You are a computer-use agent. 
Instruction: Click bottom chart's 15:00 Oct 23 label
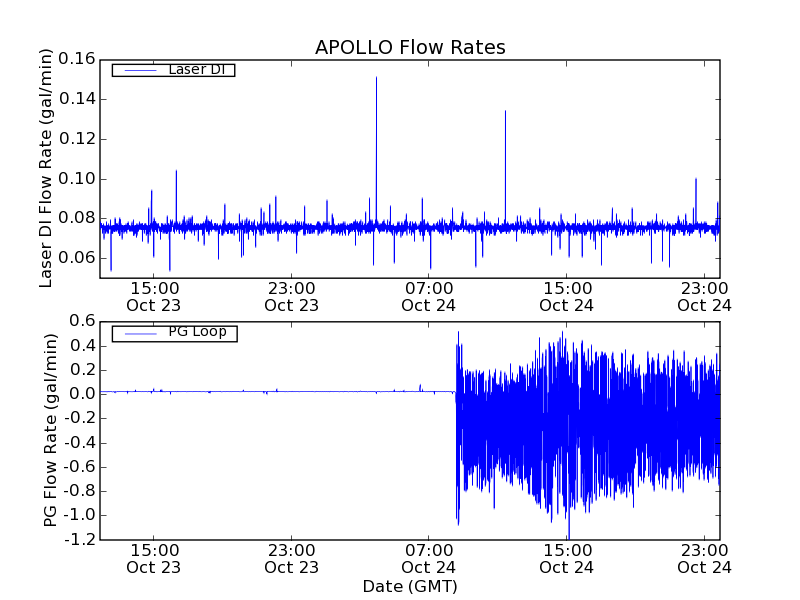154,559
